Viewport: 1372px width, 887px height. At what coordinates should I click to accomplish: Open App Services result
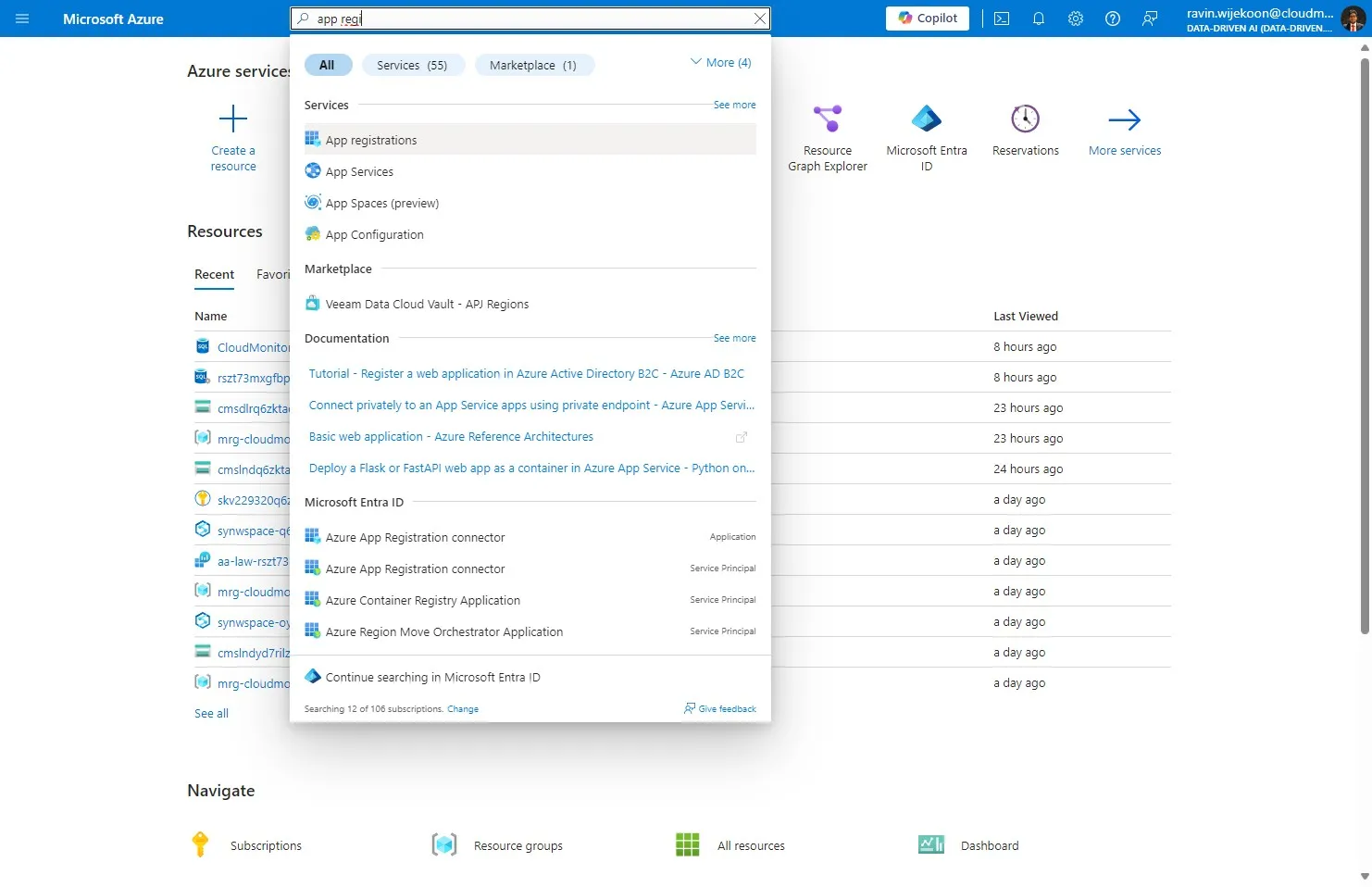(530, 171)
